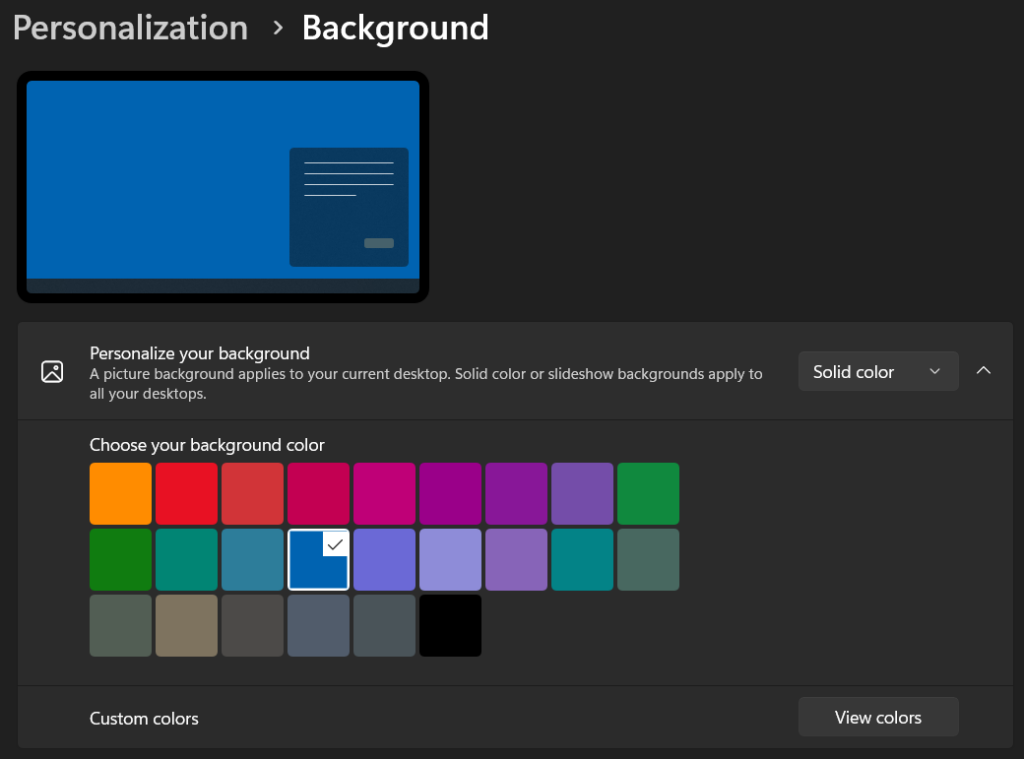Open the Solid color dropdown
Image resolution: width=1024 pixels, height=759 pixels.
877,372
